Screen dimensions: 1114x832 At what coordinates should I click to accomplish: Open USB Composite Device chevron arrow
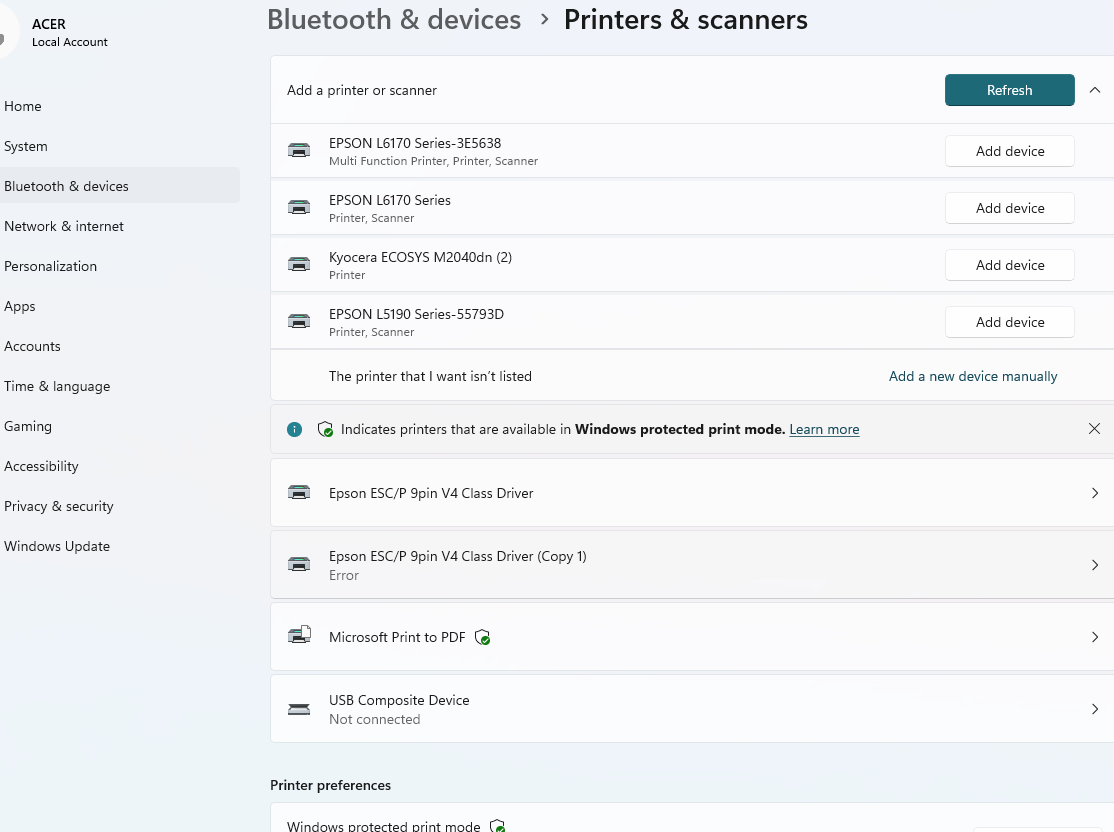tap(1095, 709)
